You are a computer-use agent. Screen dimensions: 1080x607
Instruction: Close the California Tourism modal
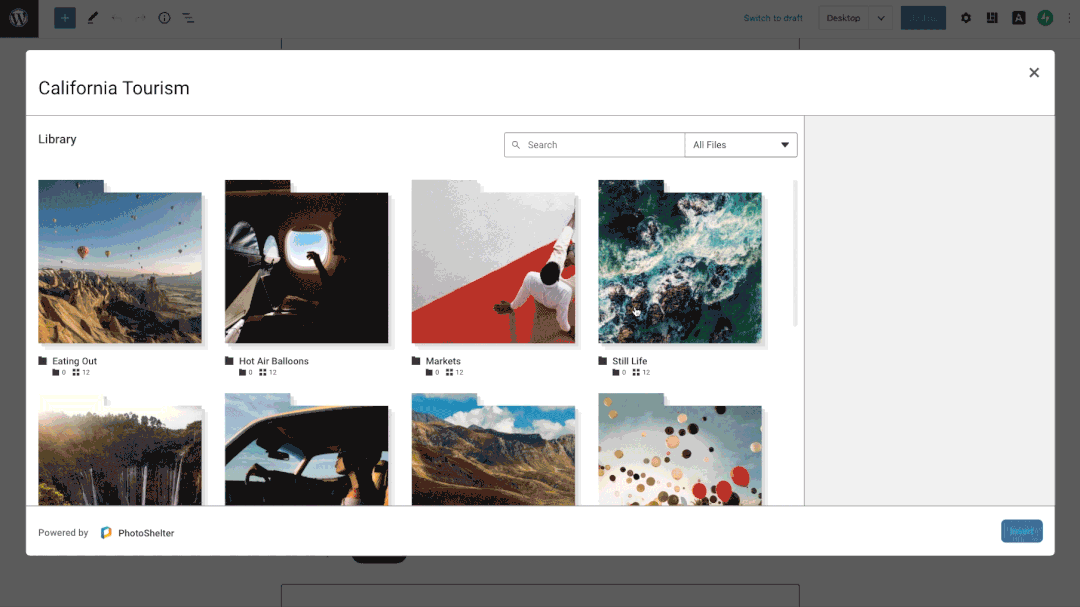[1034, 72]
